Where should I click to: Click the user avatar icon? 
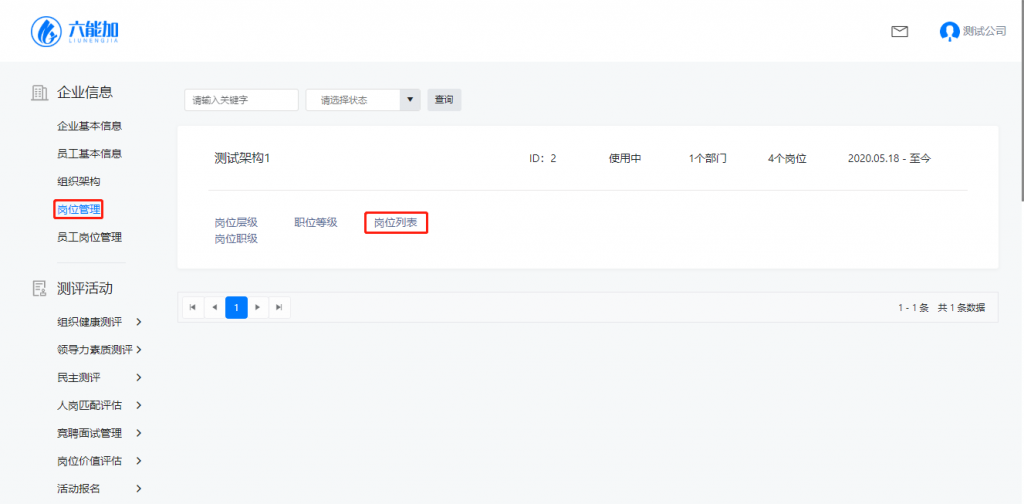click(949, 31)
